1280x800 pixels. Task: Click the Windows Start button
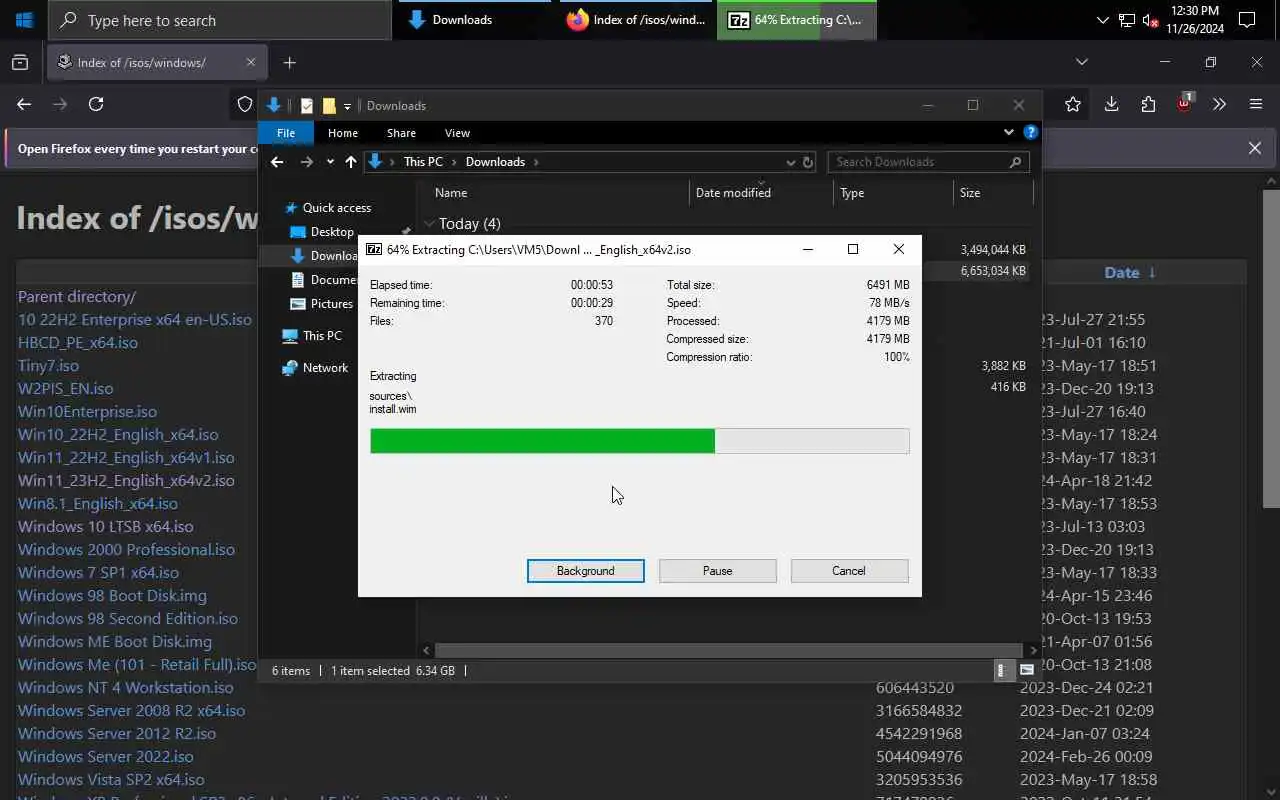click(x=24, y=20)
